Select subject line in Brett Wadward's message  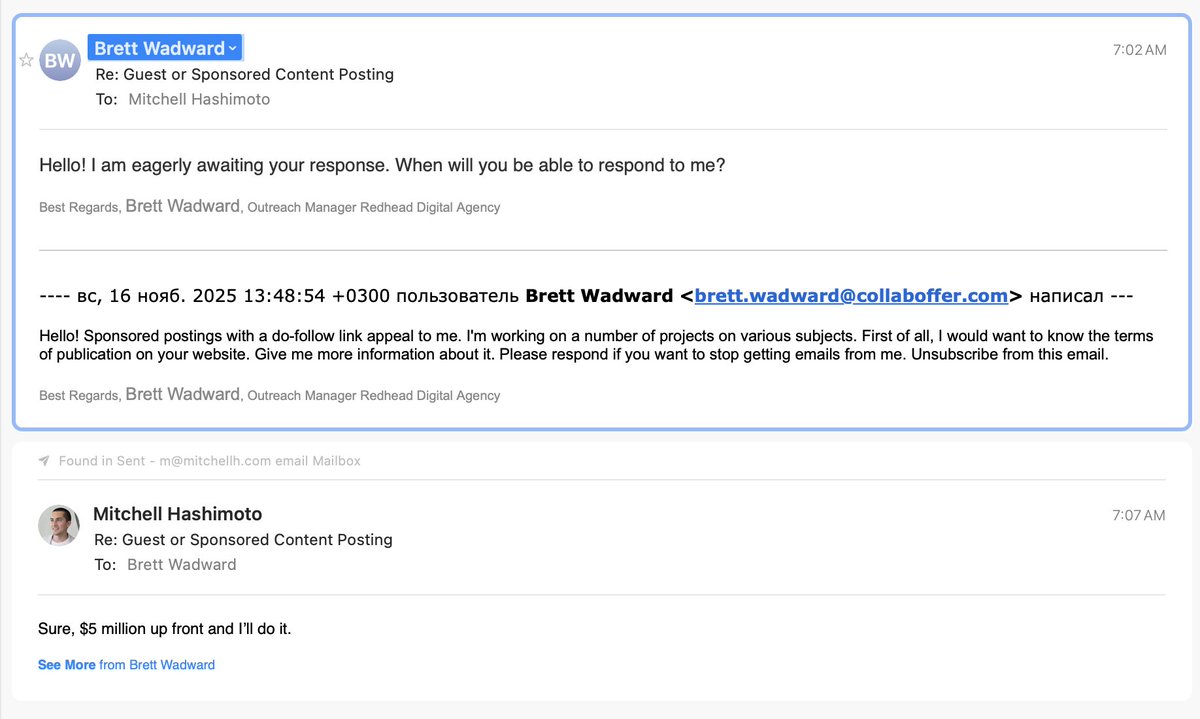tap(245, 74)
